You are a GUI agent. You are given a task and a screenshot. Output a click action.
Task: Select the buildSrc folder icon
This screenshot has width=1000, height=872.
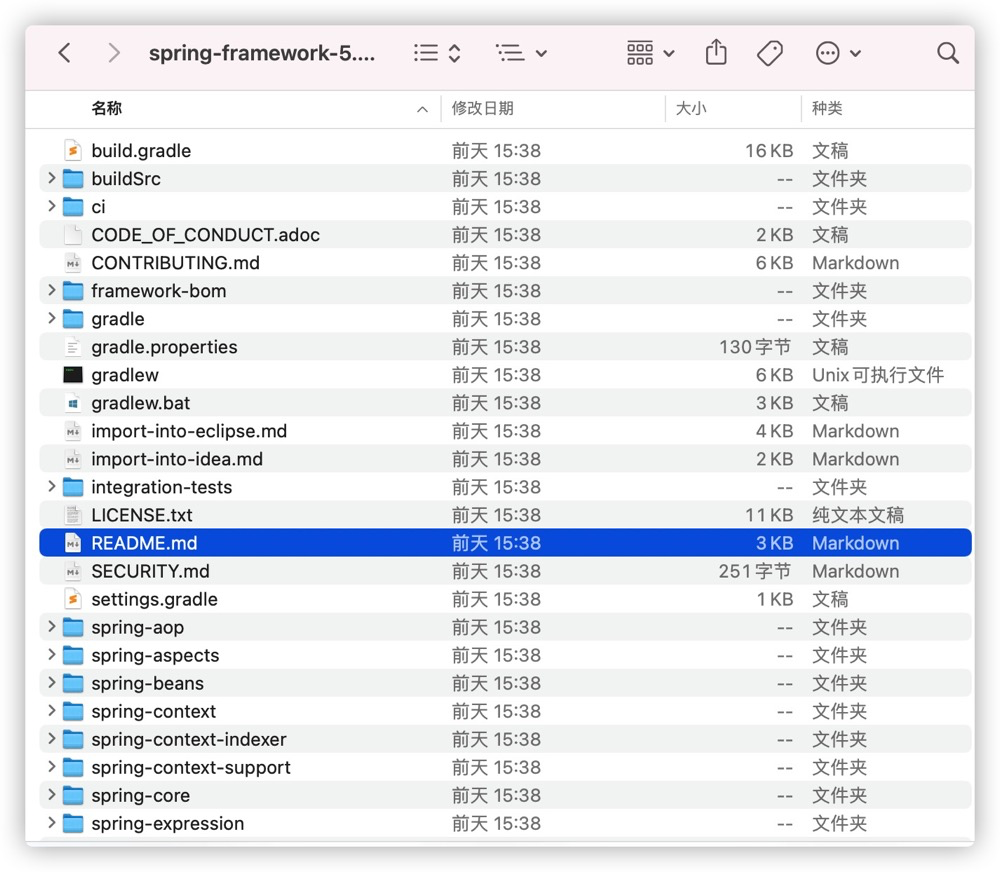click(73, 179)
